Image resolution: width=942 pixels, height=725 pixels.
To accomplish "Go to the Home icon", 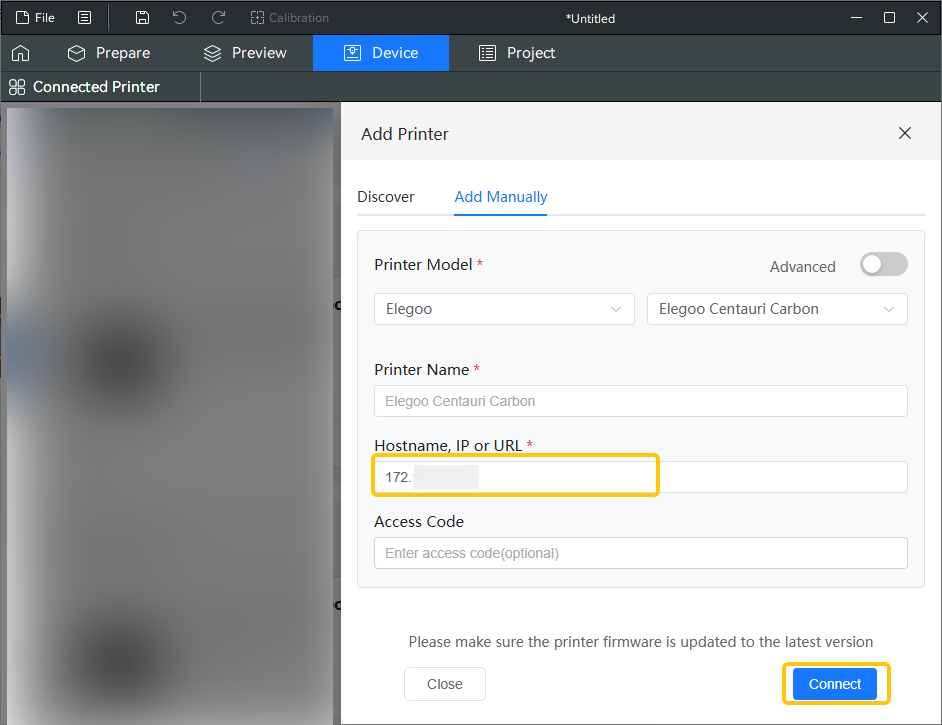I will 20,53.
